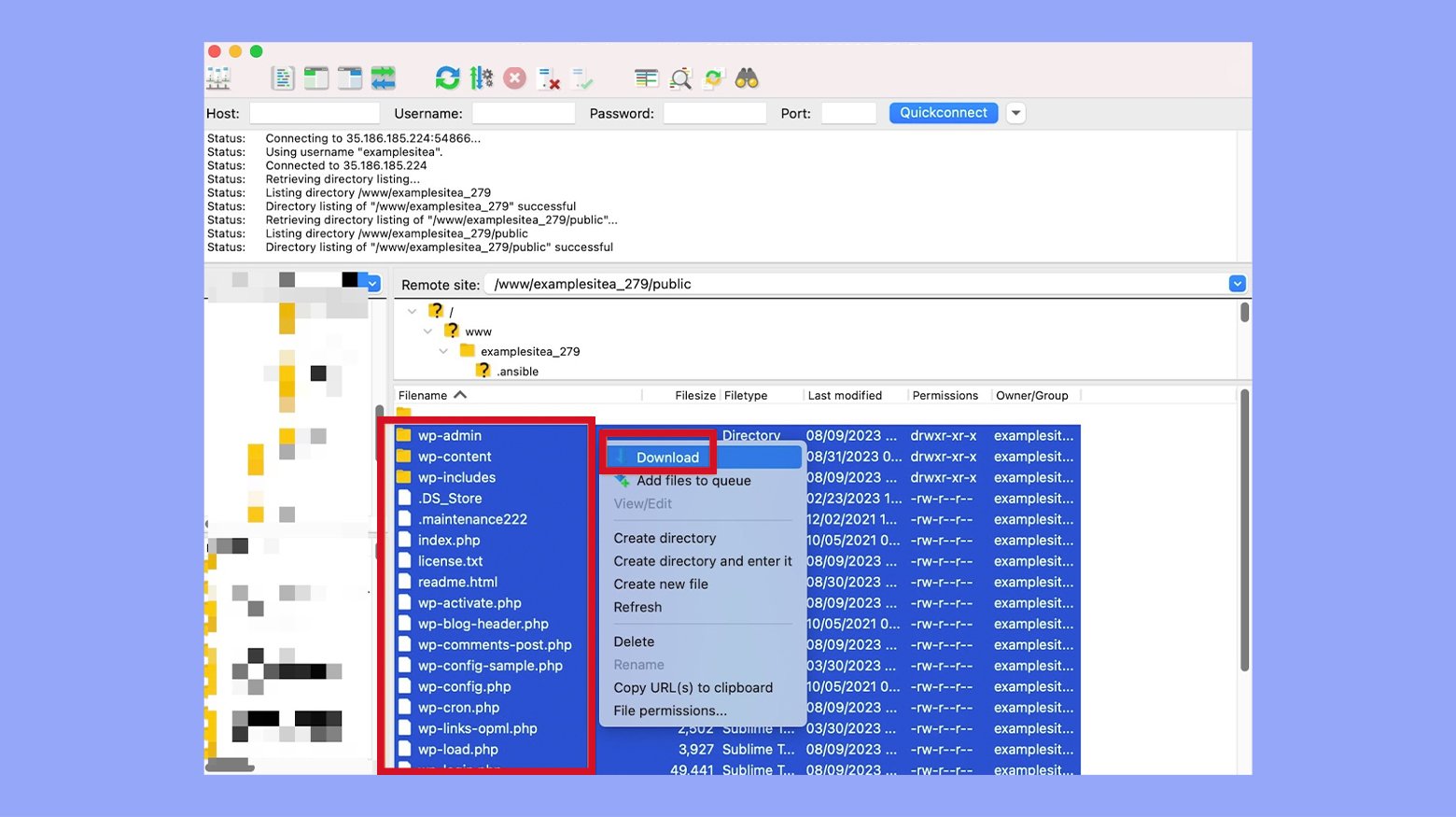This screenshot has height=817, width=1456.
Task: Click the green refresh file lists icon
Action: click(447, 78)
